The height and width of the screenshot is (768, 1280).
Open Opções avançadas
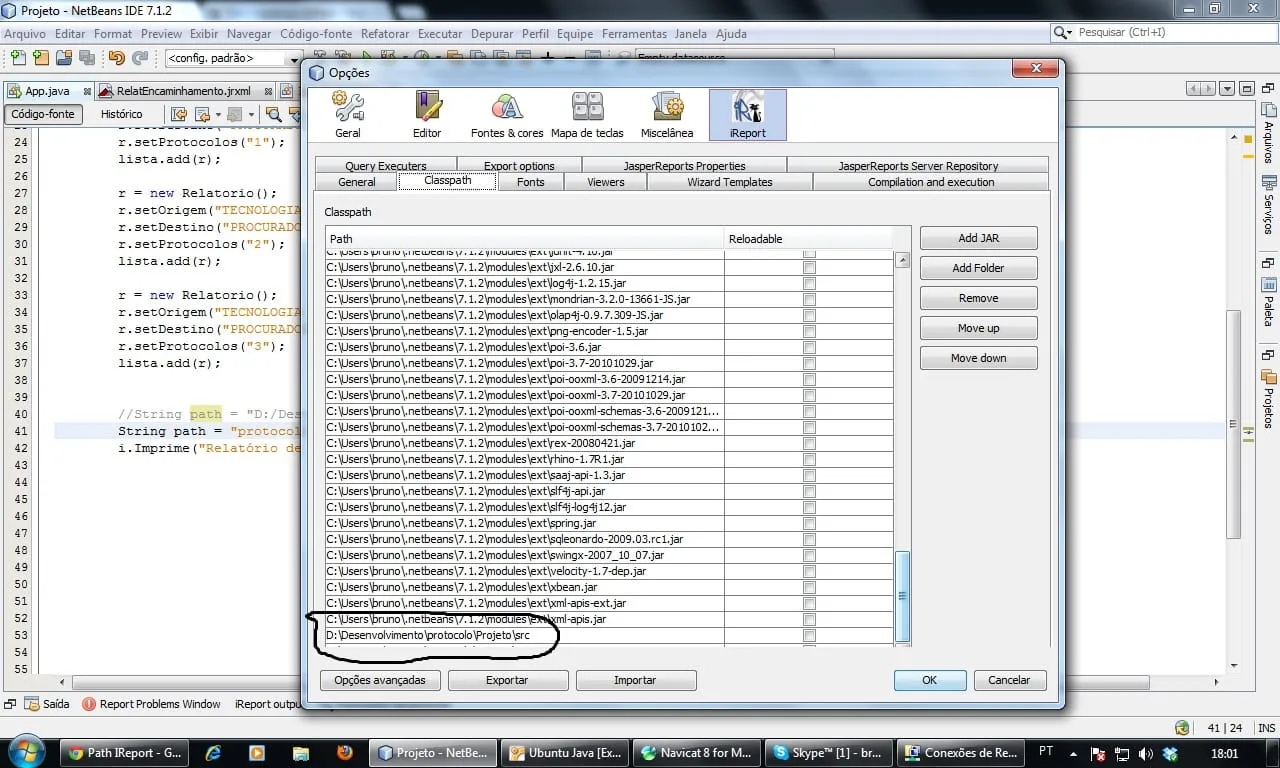coord(380,680)
